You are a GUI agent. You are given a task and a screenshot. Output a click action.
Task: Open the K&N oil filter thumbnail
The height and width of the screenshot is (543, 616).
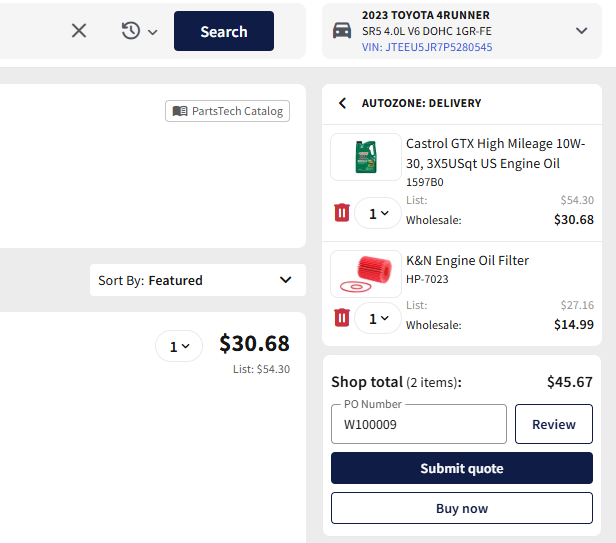click(x=366, y=274)
